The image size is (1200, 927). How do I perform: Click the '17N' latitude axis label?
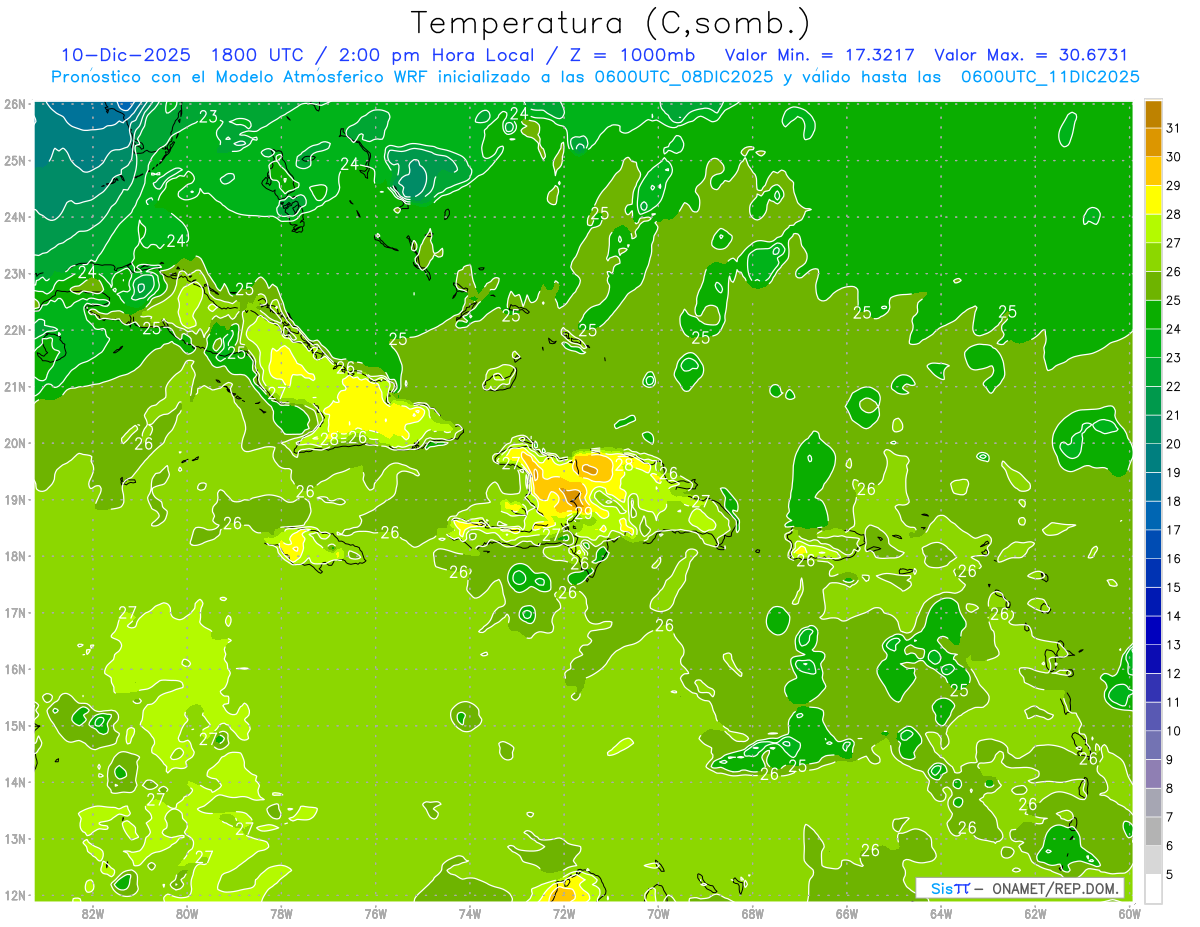tap(15, 613)
